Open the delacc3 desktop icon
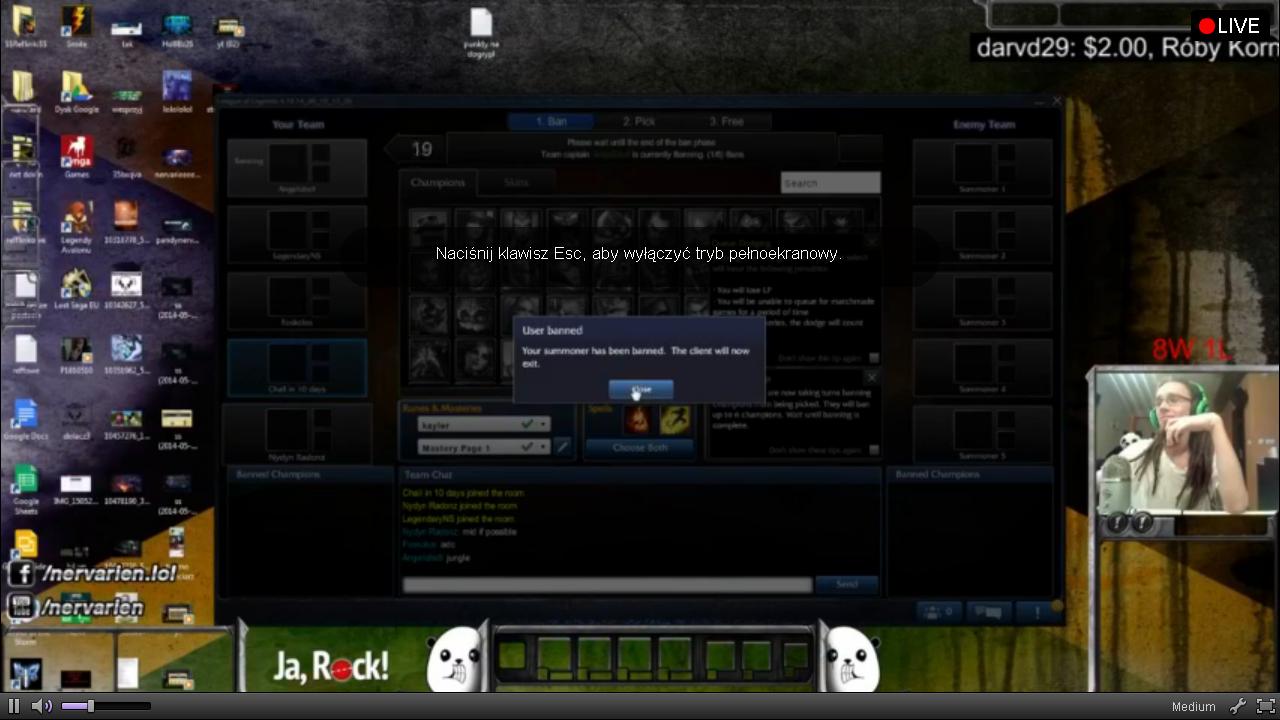 (76, 422)
